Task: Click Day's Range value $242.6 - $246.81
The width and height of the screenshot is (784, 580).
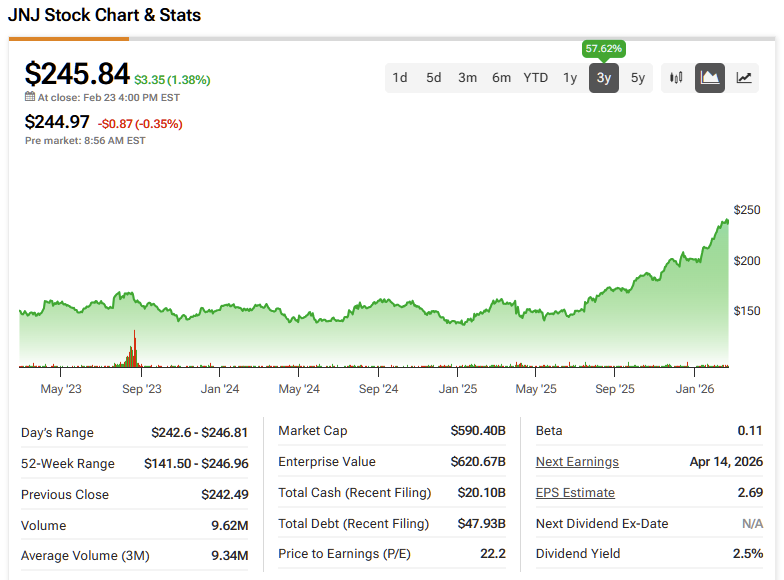Action: 200,432
